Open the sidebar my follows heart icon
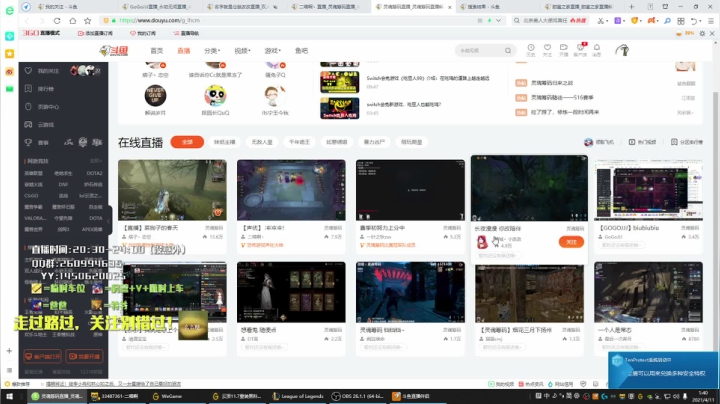The width and height of the screenshot is (720, 404). (x=28, y=71)
